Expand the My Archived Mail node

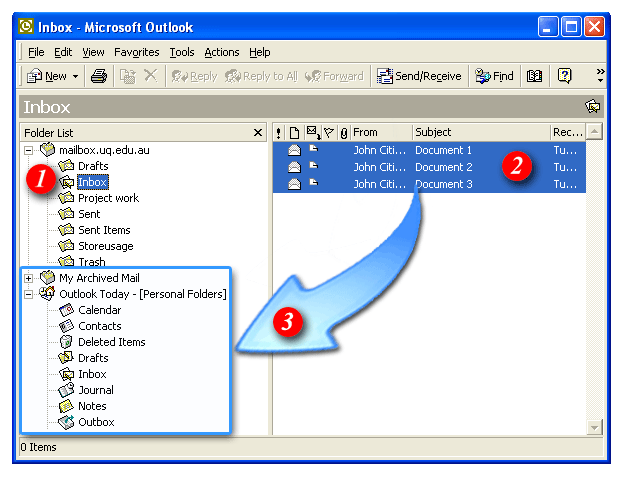tap(29, 278)
